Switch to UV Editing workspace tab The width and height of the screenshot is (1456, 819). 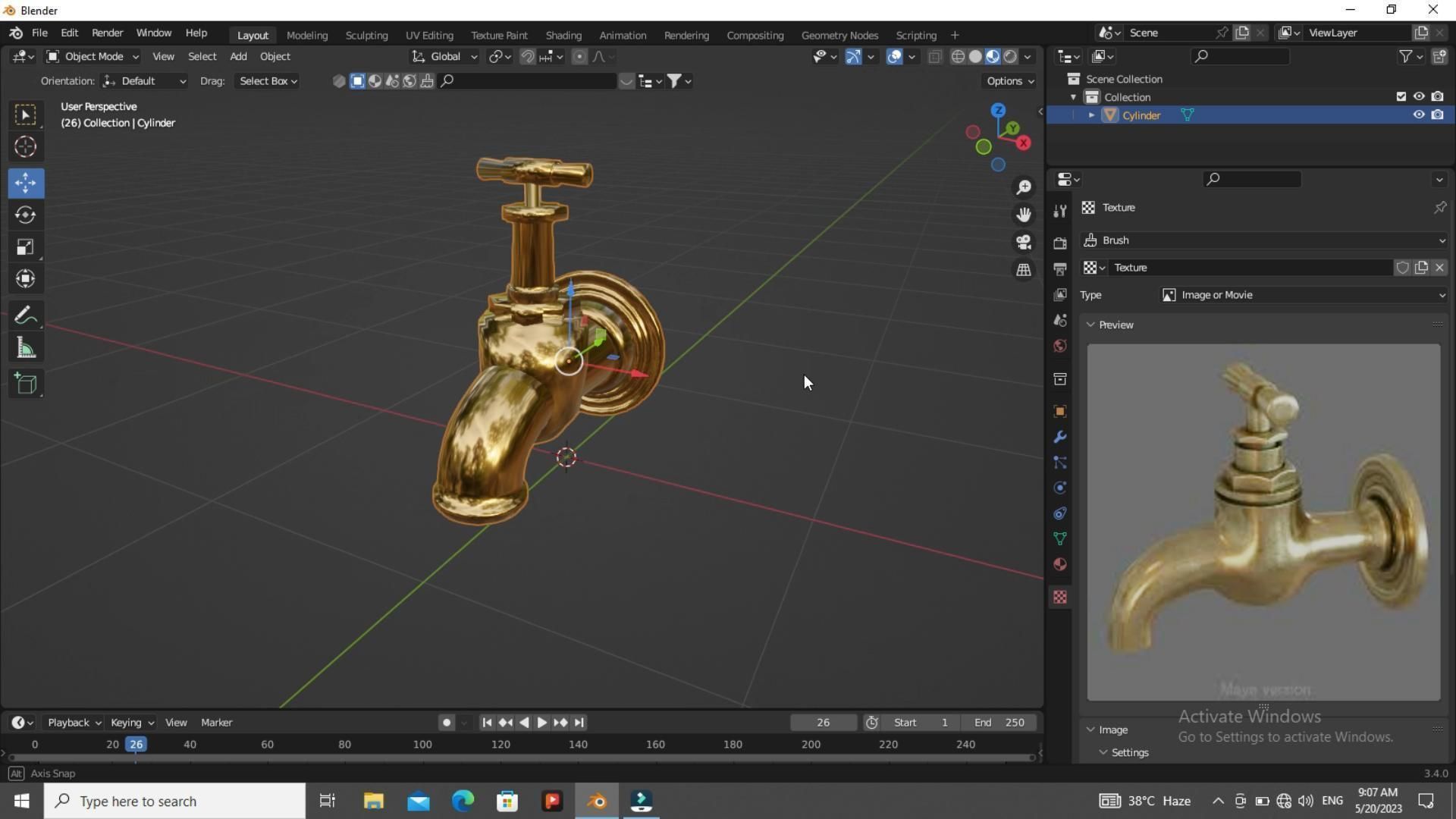(x=429, y=35)
